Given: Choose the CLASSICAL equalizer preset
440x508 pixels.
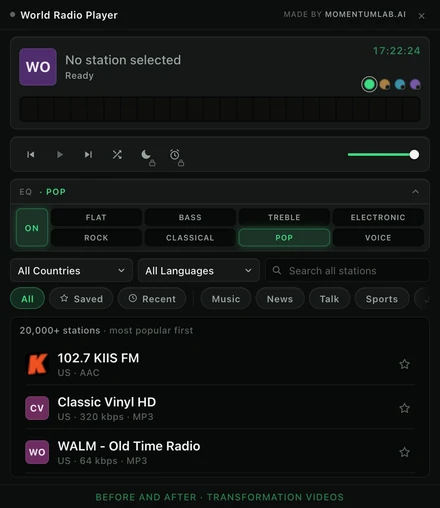Looking at the screenshot, I should 190,238.
